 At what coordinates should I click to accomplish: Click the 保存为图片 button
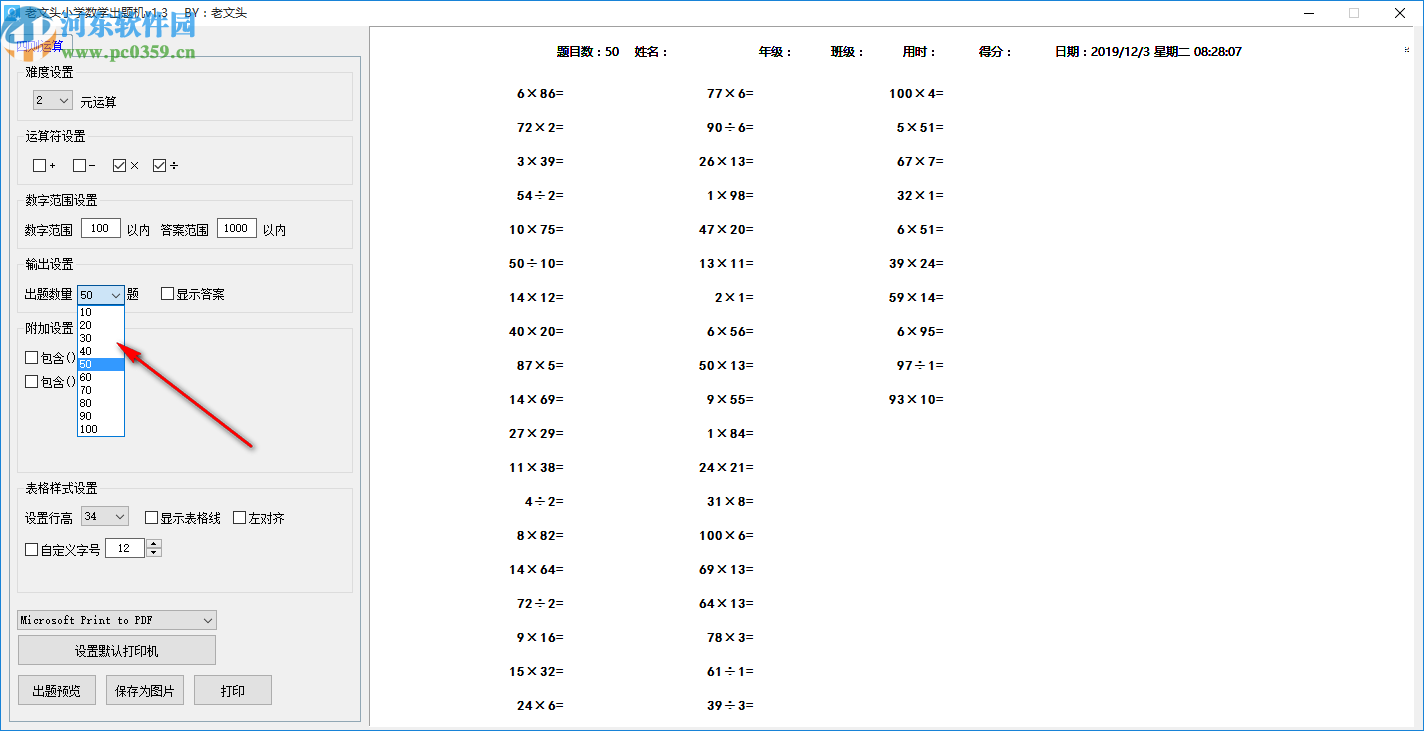[x=145, y=691]
